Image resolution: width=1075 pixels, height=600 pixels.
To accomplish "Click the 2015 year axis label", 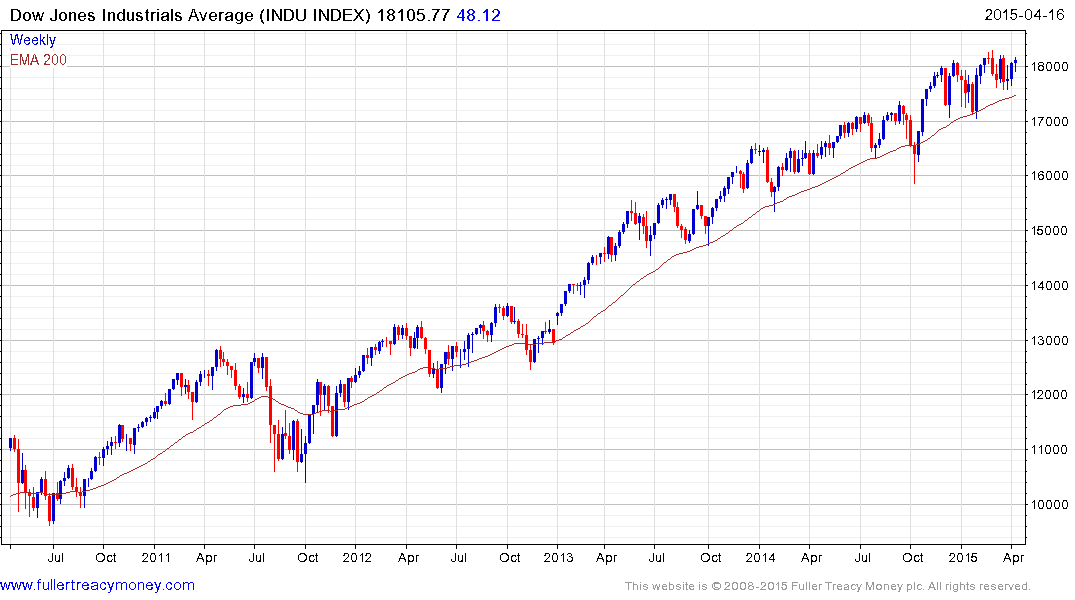I will [963, 557].
